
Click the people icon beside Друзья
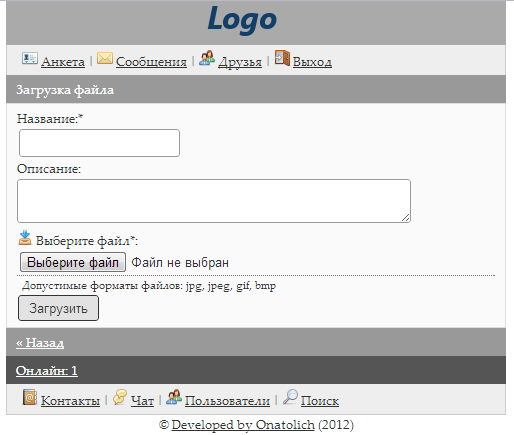pyautogui.click(x=207, y=58)
